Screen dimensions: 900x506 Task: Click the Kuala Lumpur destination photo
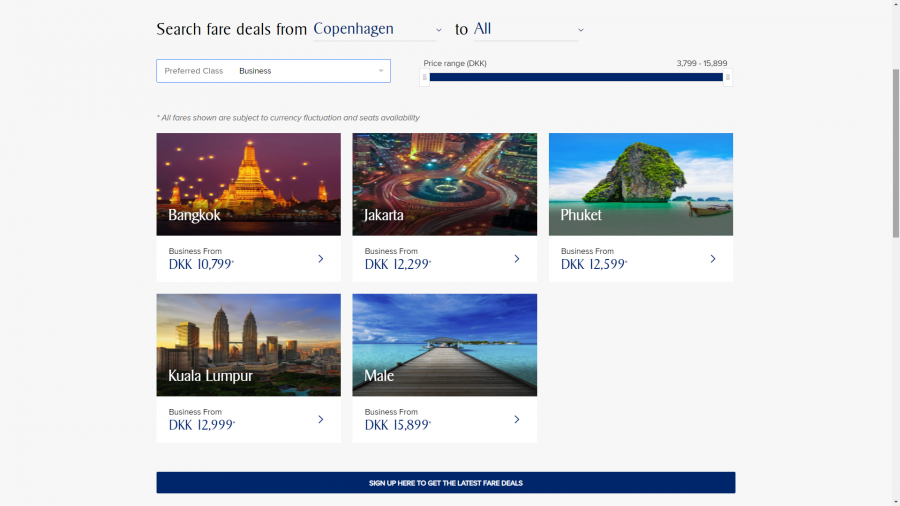click(x=248, y=345)
